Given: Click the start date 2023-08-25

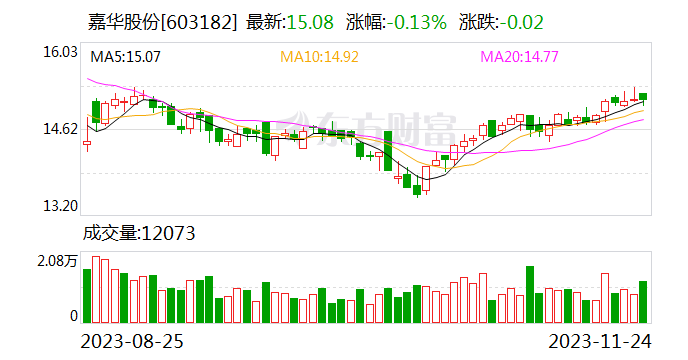Looking at the screenshot, I should (x=132, y=341).
